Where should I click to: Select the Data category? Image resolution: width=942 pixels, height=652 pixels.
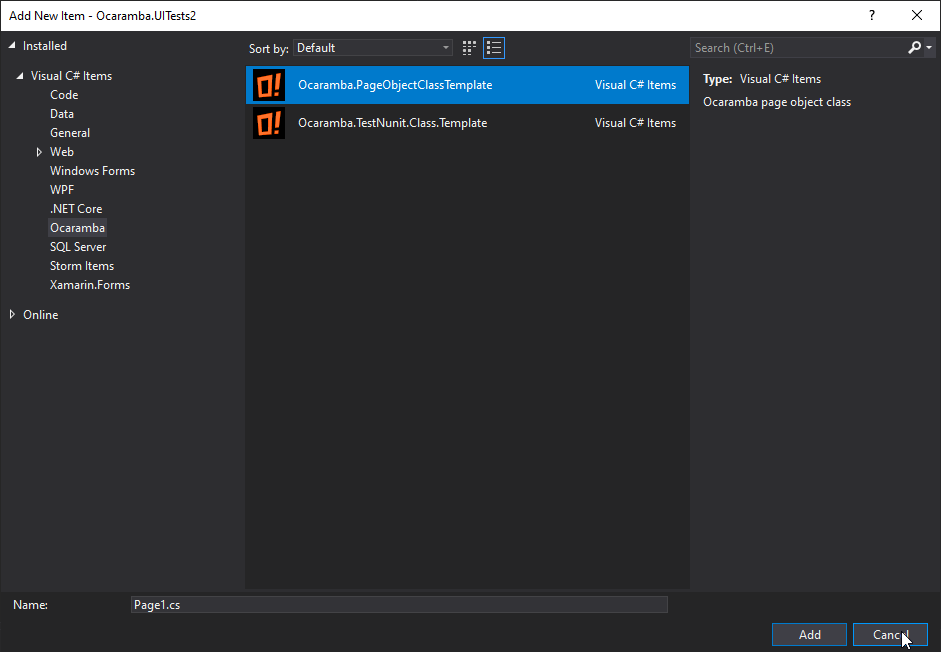click(x=61, y=114)
